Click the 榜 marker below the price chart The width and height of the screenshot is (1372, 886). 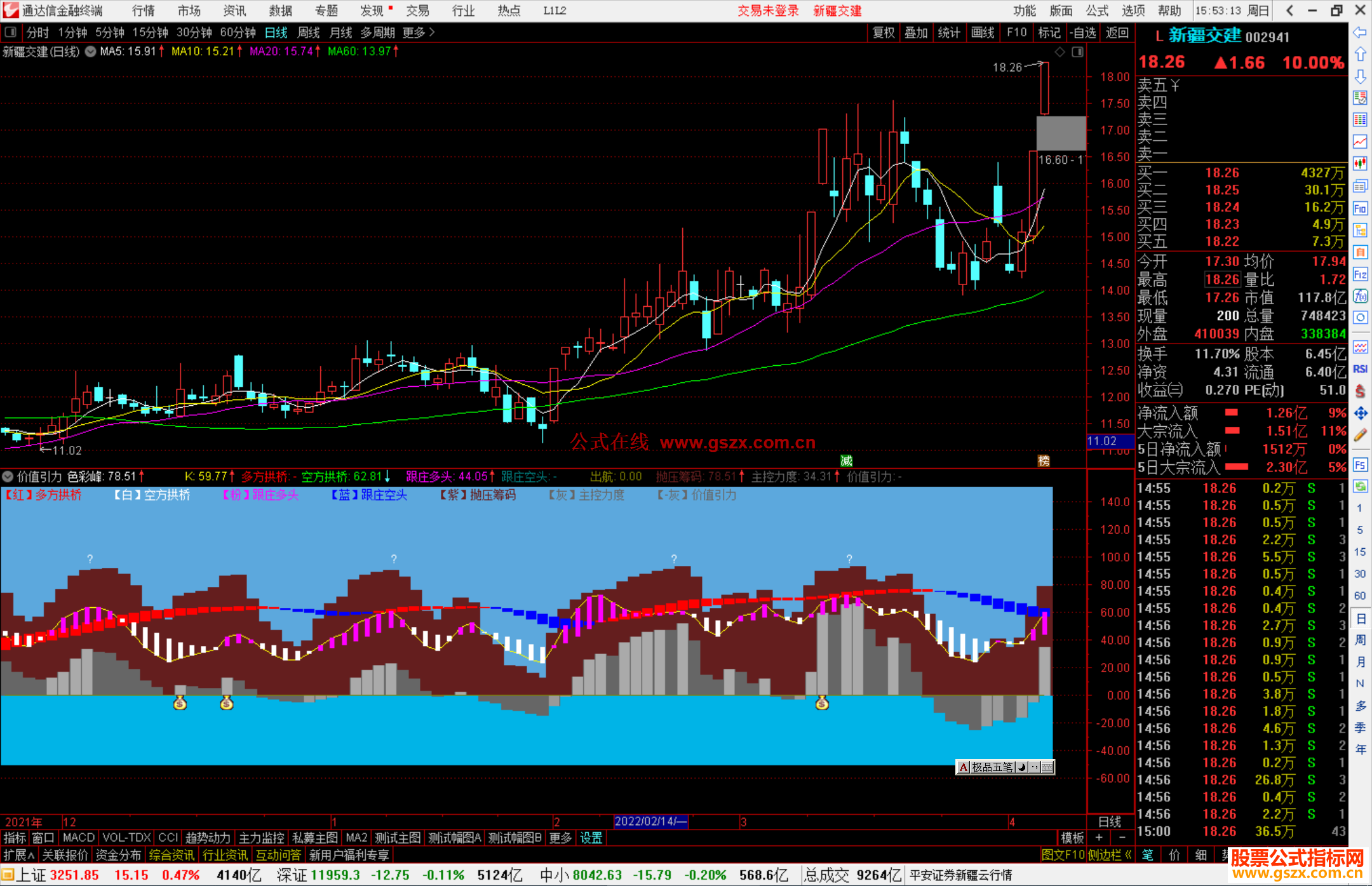click(x=1044, y=460)
